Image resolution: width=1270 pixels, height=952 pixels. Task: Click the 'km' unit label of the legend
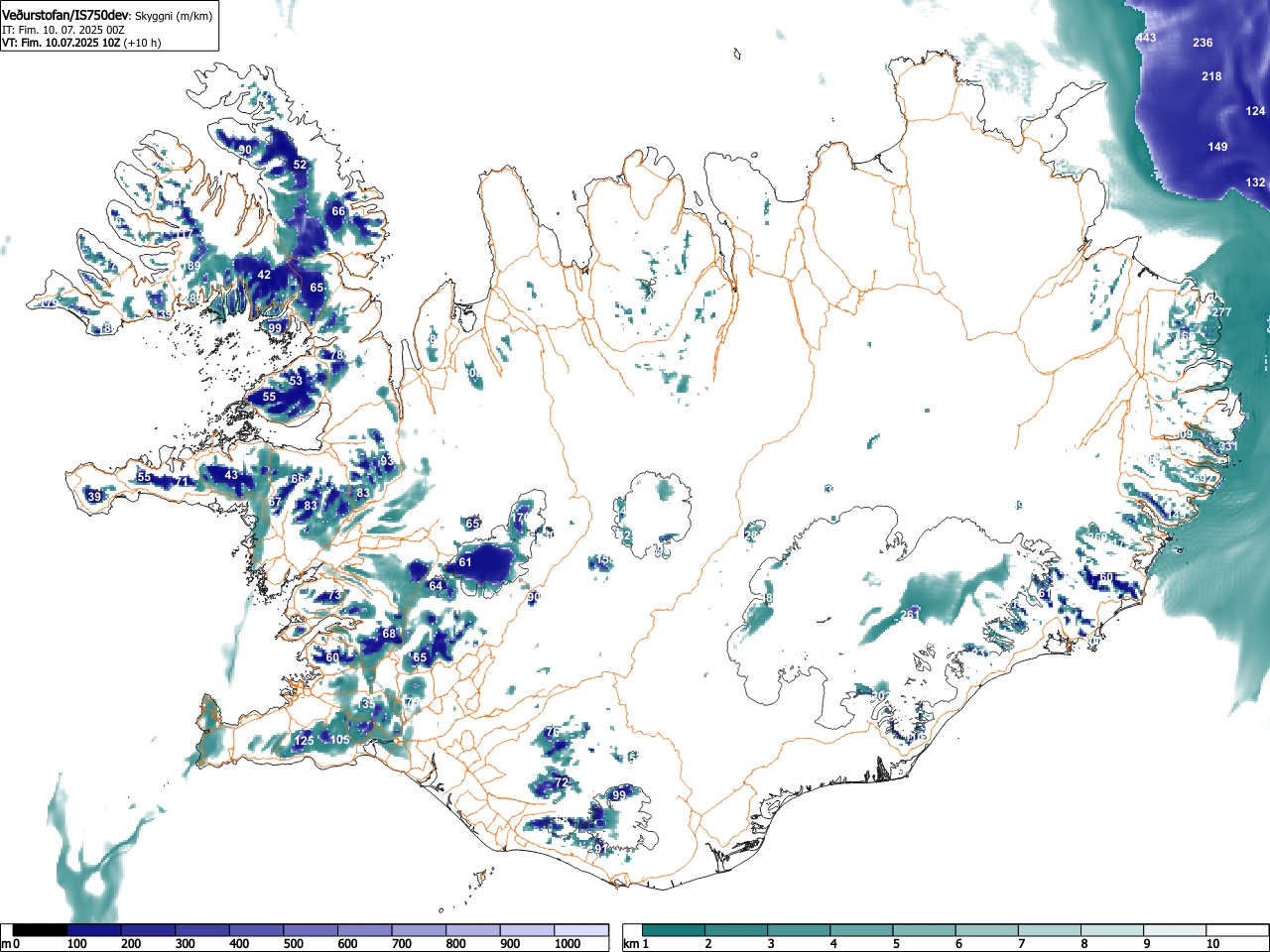point(631,944)
